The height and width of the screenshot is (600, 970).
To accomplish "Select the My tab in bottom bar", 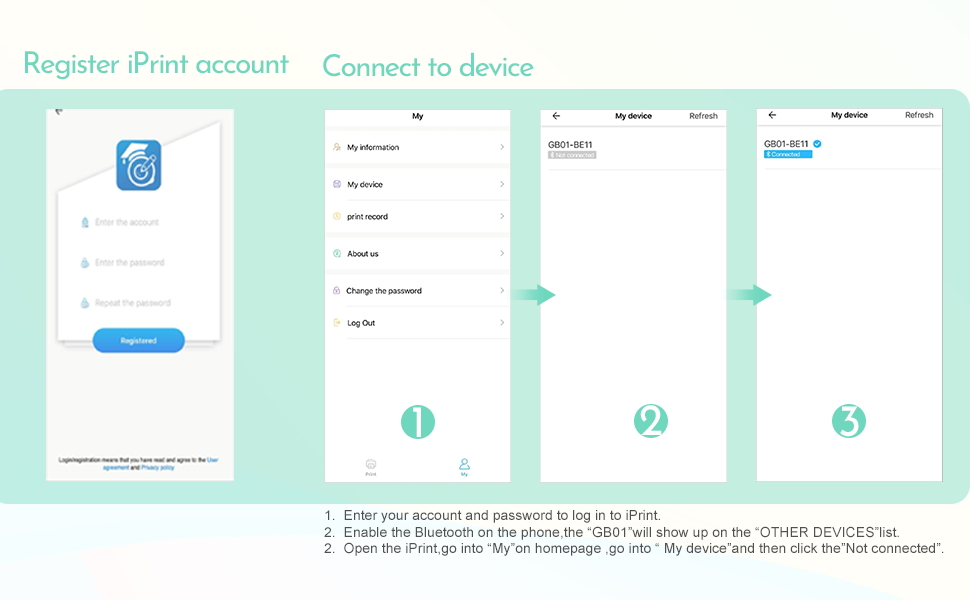I will tap(464, 466).
